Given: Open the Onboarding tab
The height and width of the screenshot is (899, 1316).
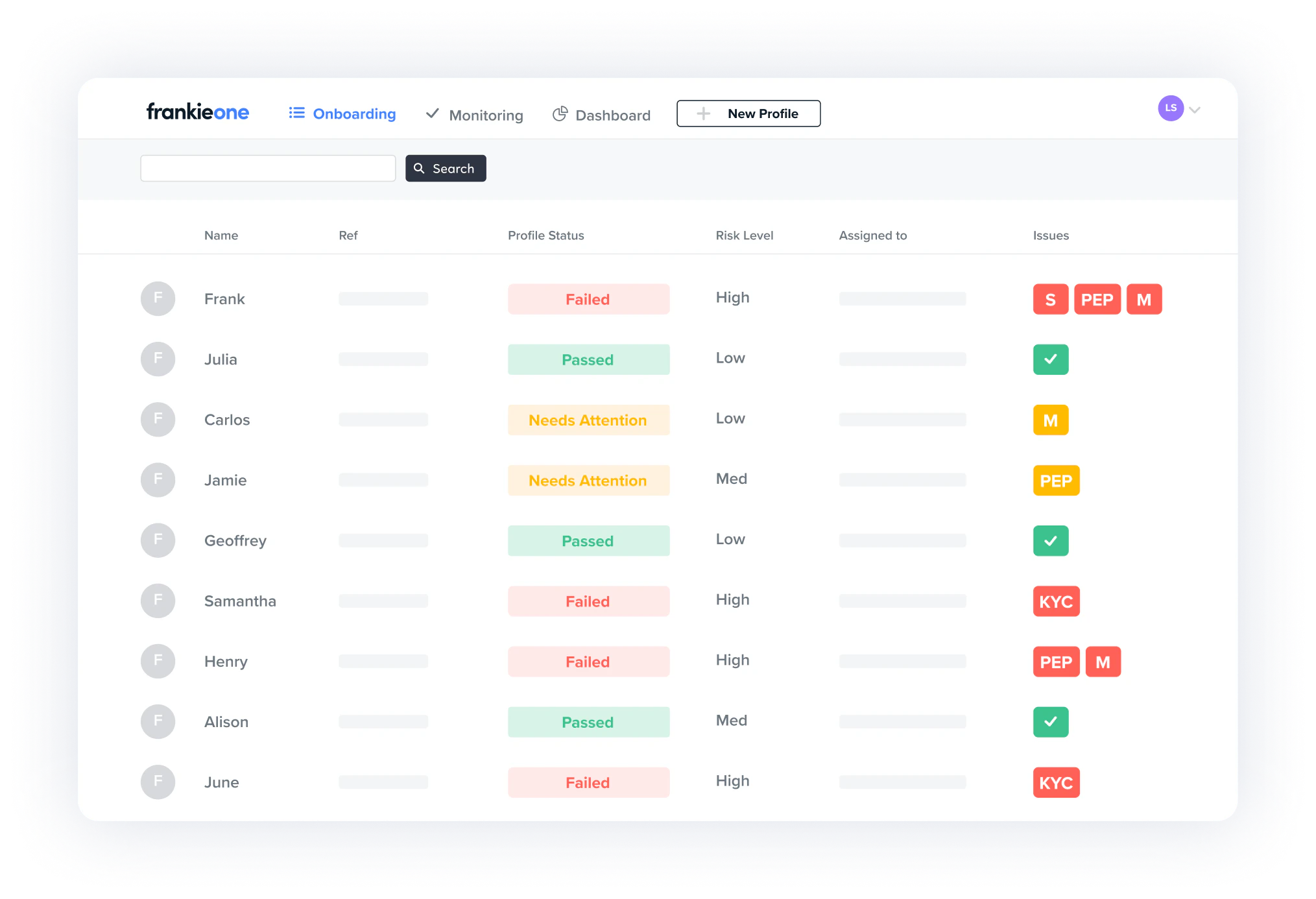Looking at the screenshot, I should [x=342, y=114].
